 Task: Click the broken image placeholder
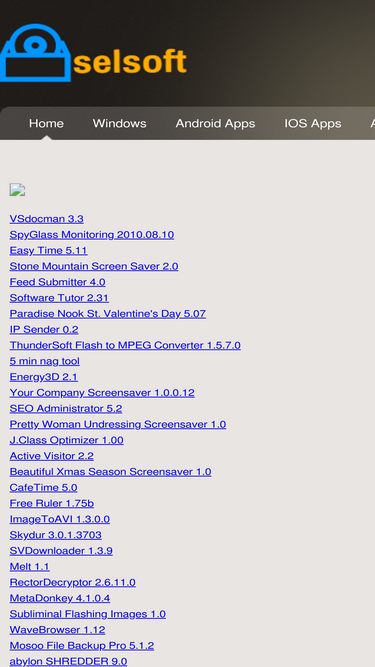pyautogui.click(x=17, y=190)
